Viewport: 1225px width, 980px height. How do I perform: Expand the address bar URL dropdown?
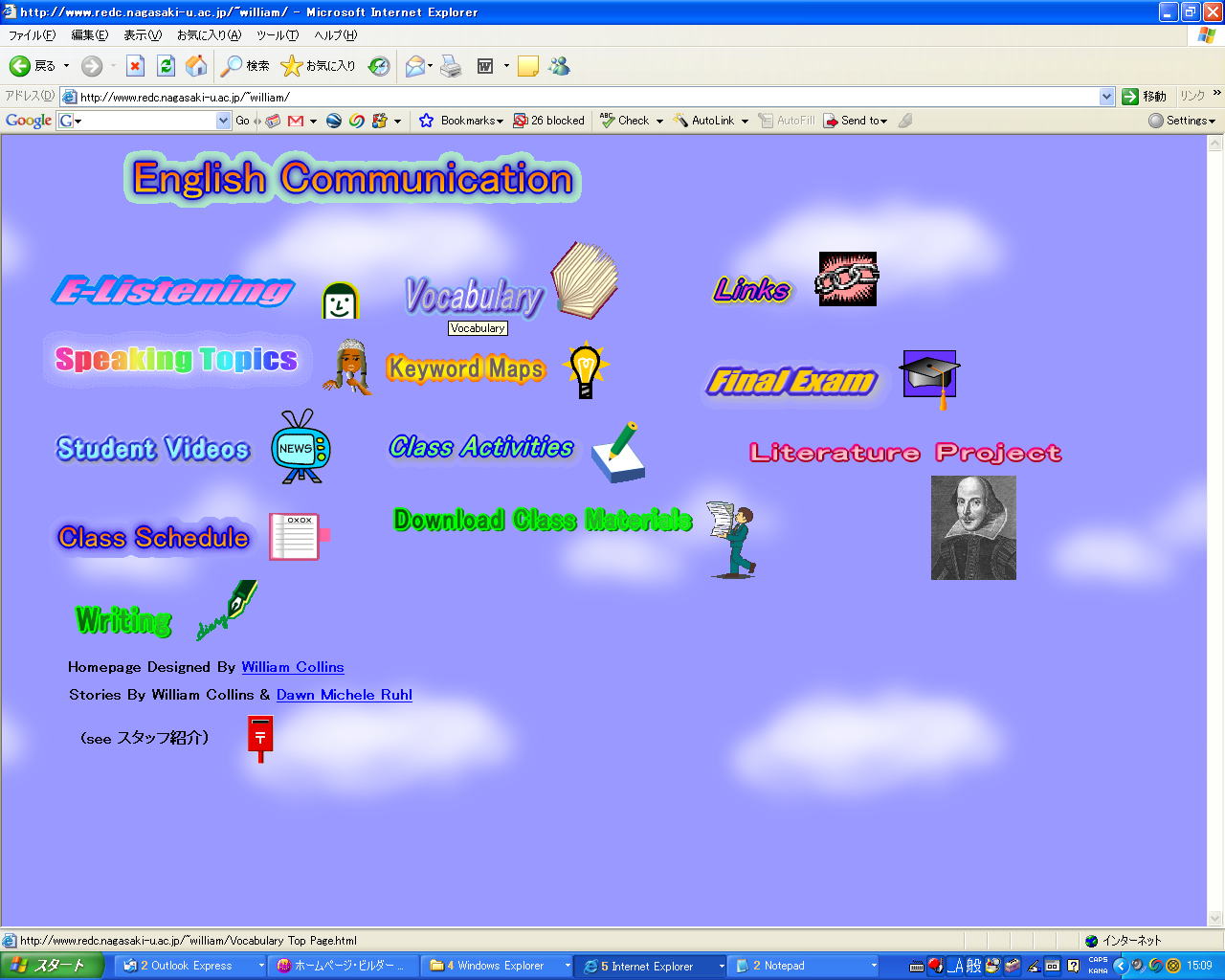click(x=1106, y=97)
